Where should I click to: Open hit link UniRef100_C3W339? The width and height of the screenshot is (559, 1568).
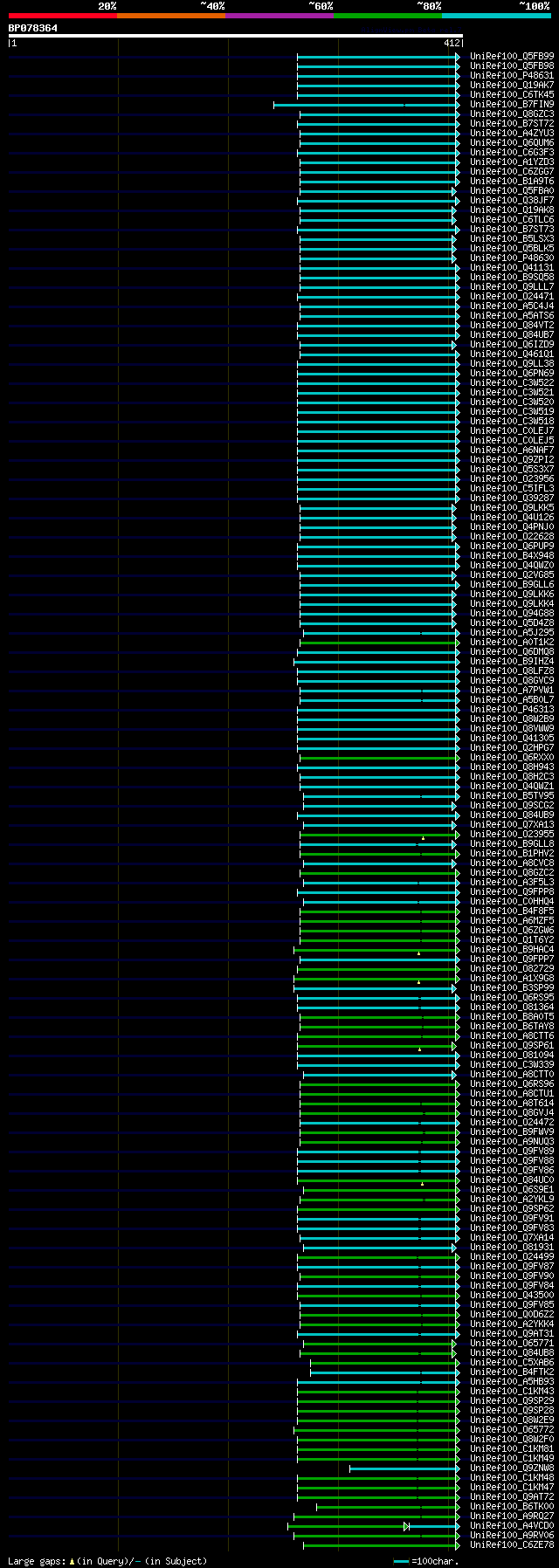click(x=512, y=1064)
